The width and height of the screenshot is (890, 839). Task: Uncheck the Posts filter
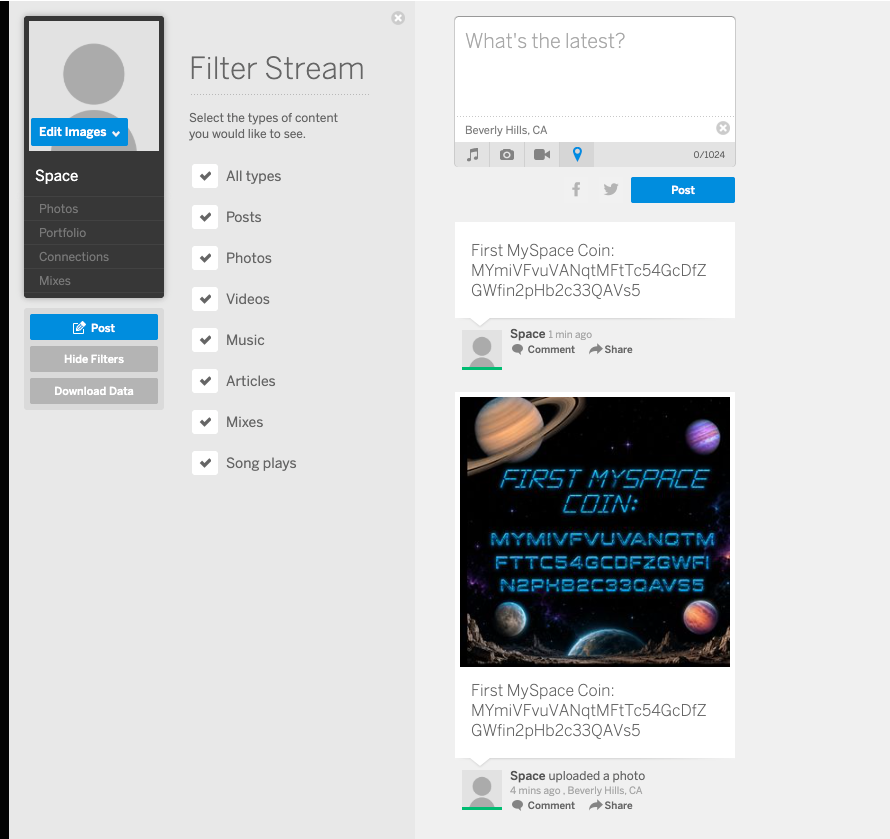coord(205,217)
